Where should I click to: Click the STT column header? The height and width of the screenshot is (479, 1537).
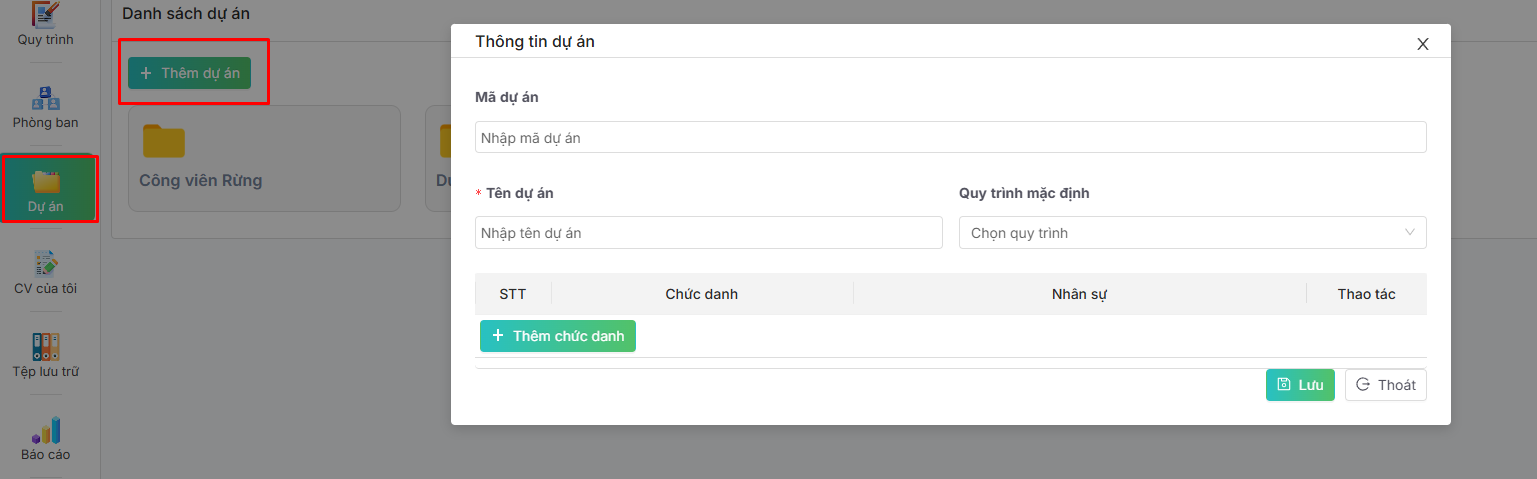coord(512,294)
